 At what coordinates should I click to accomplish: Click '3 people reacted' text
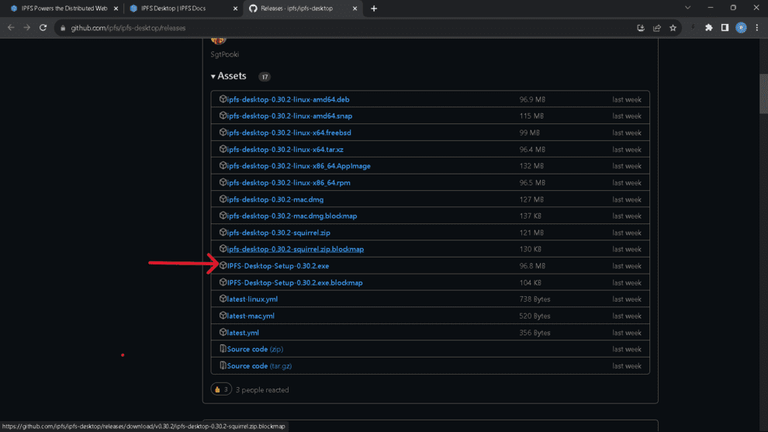pyautogui.click(x=262, y=390)
